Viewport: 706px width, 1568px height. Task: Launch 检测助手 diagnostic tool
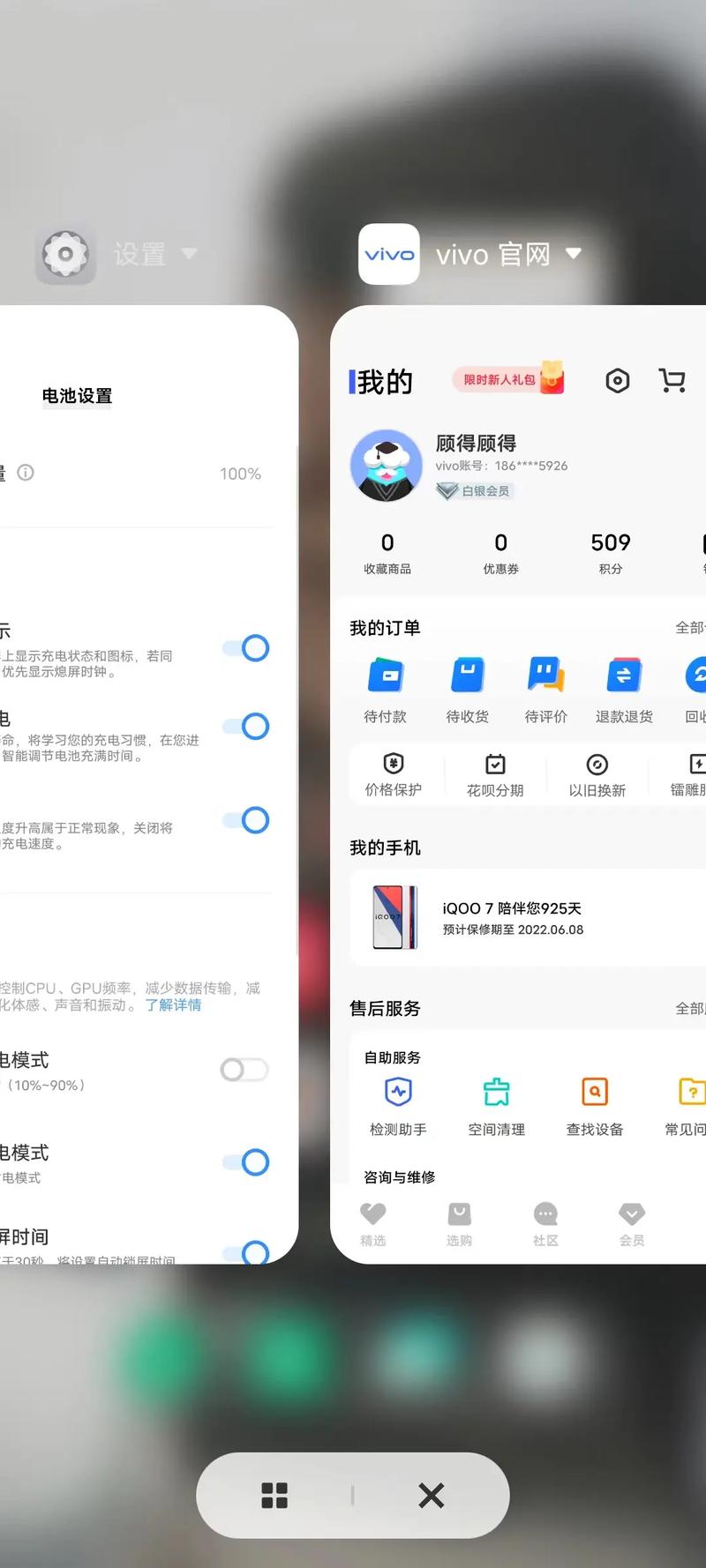398,1107
